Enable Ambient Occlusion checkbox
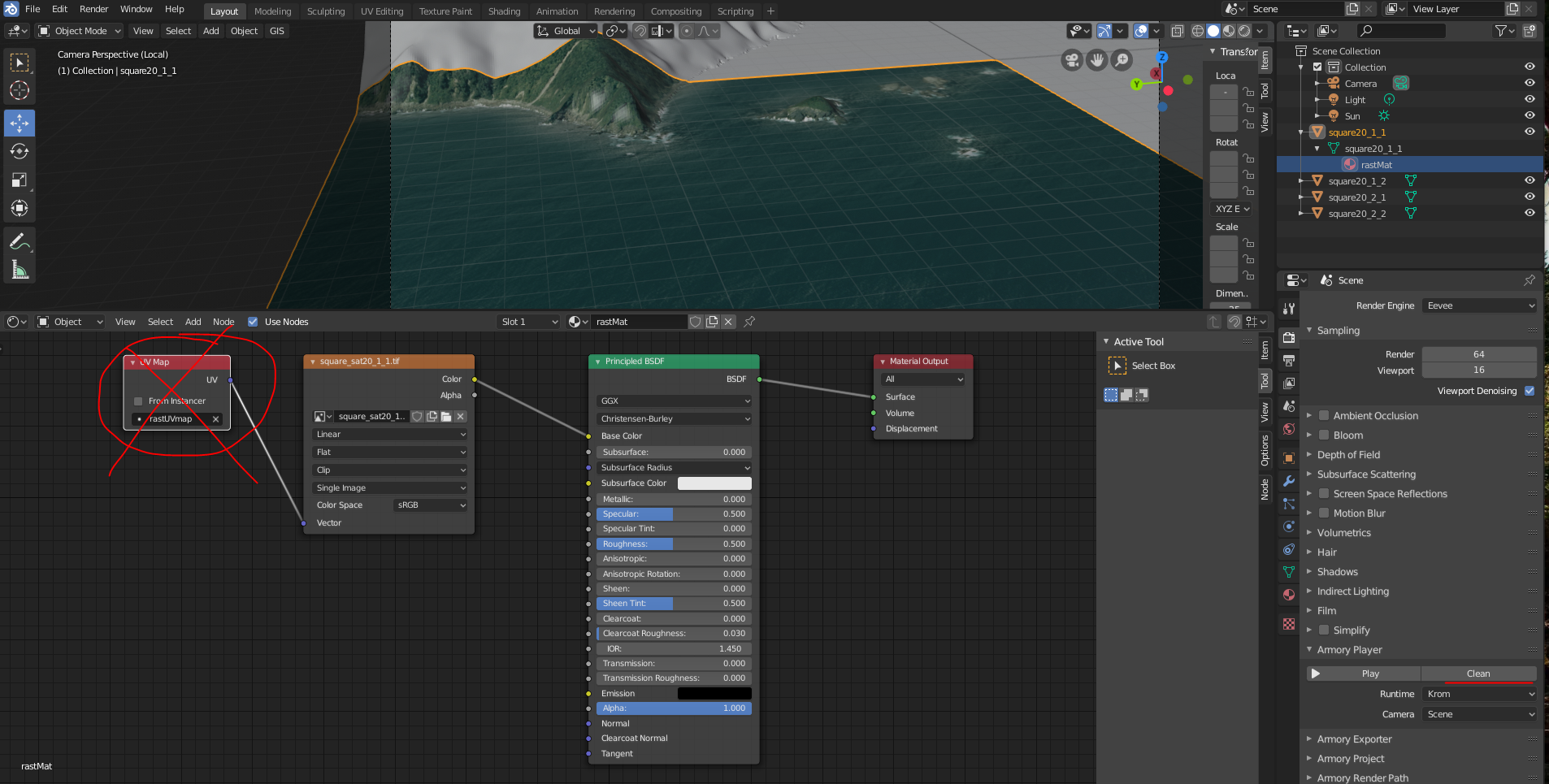 point(1324,415)
